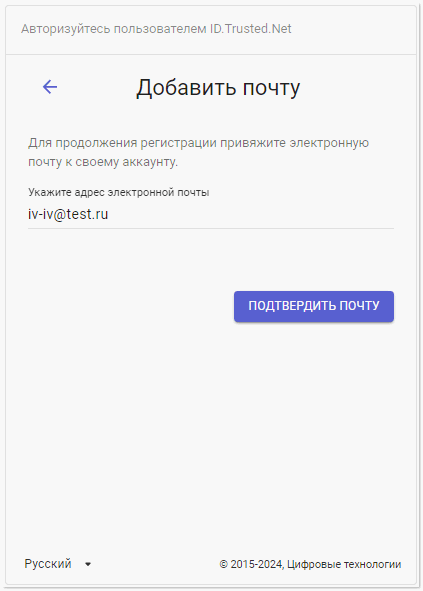
Task: Click the label 'Укажите адрес электронной почты'
Action: [118, 192]
